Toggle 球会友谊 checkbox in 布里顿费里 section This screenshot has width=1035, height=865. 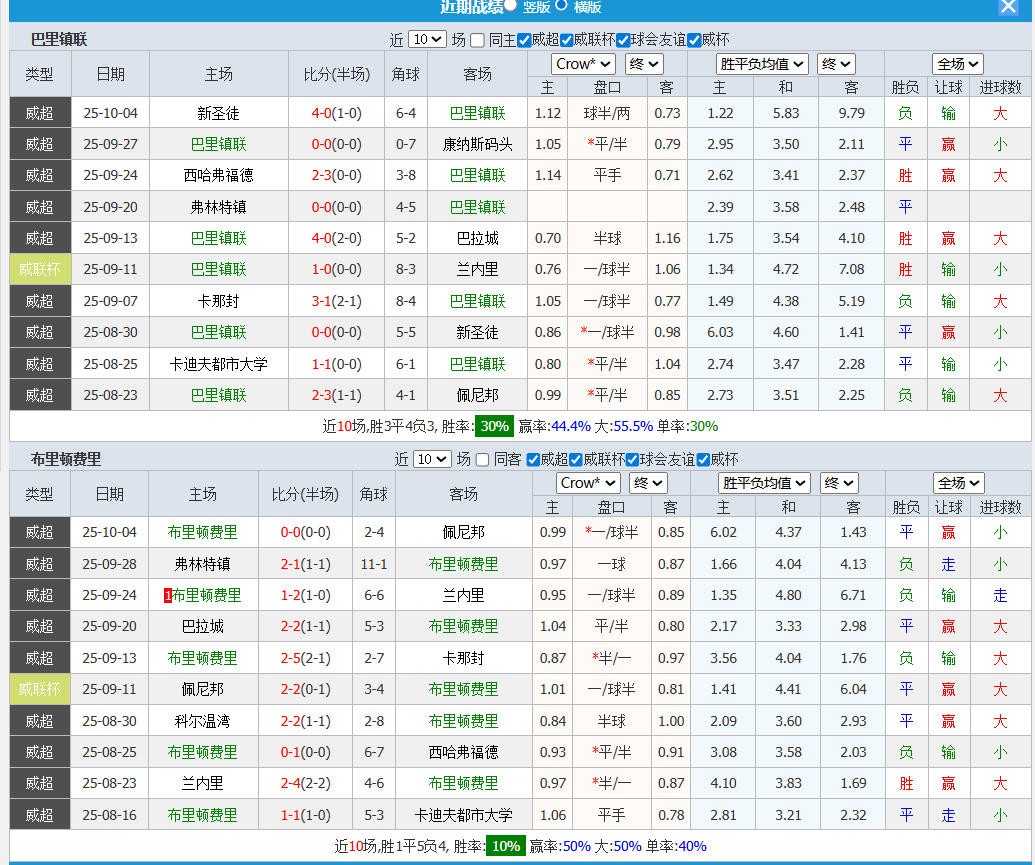[x=634, y=460]
